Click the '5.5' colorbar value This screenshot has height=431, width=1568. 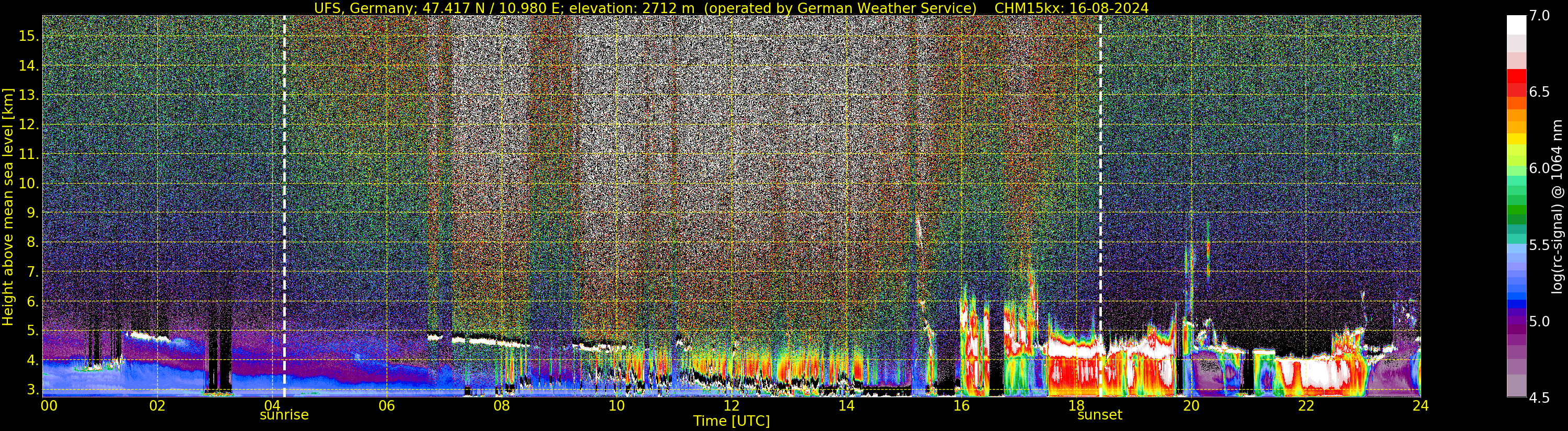(1540, 245)
